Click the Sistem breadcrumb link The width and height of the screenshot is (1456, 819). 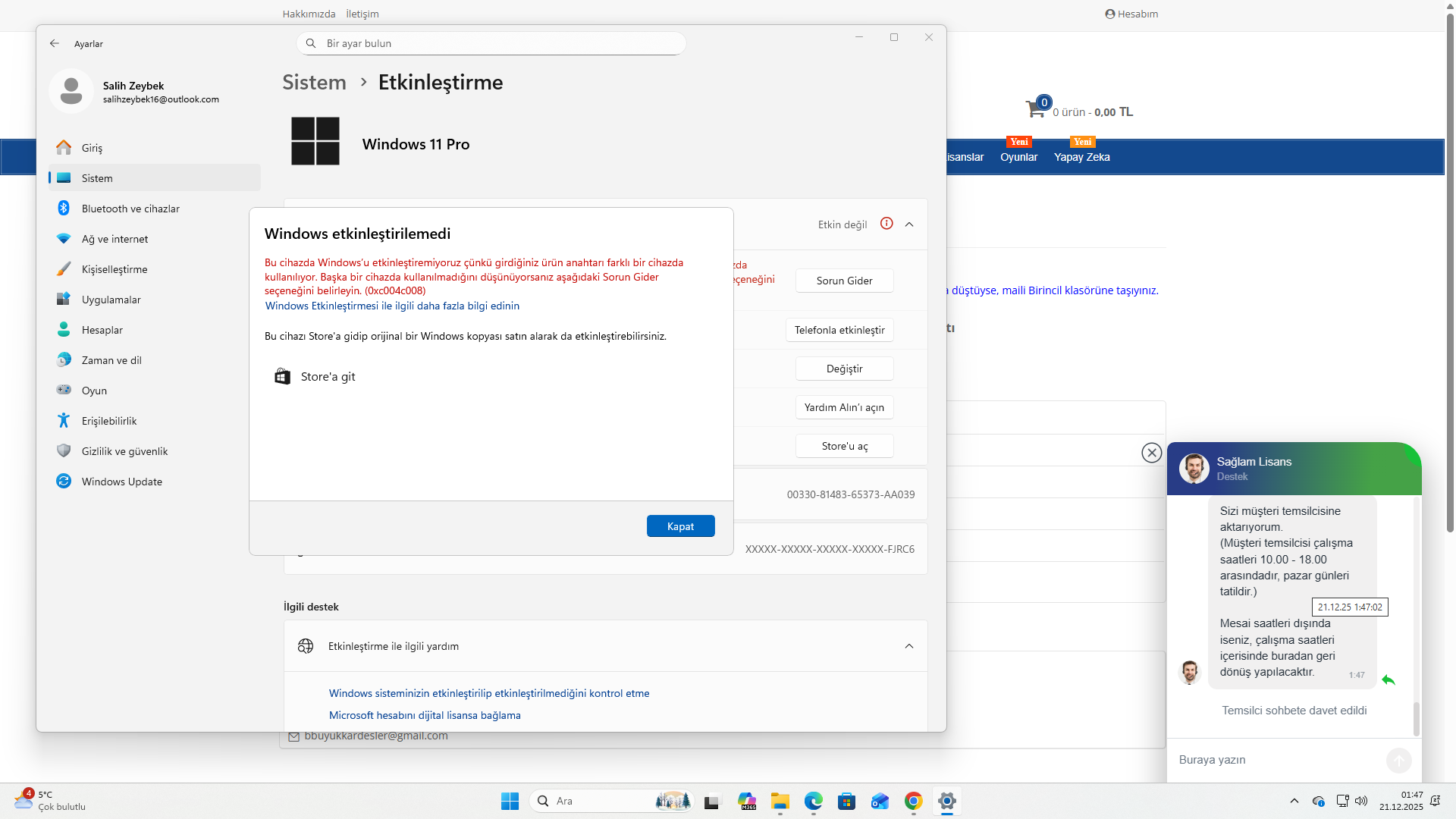[314, 82]
